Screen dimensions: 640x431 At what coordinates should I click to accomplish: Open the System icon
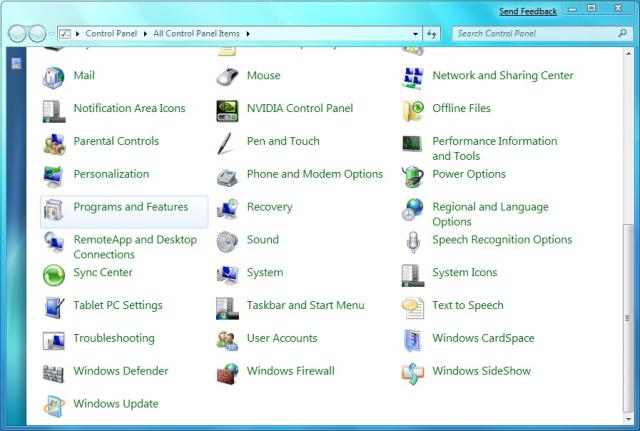(x=227, y=275)
